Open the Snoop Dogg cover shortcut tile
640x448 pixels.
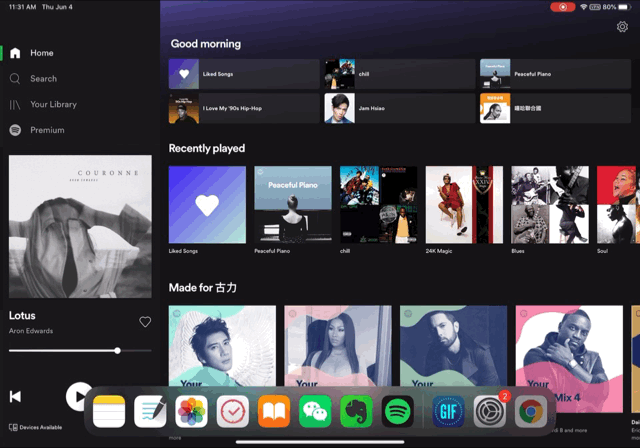[x=556, y=108]
